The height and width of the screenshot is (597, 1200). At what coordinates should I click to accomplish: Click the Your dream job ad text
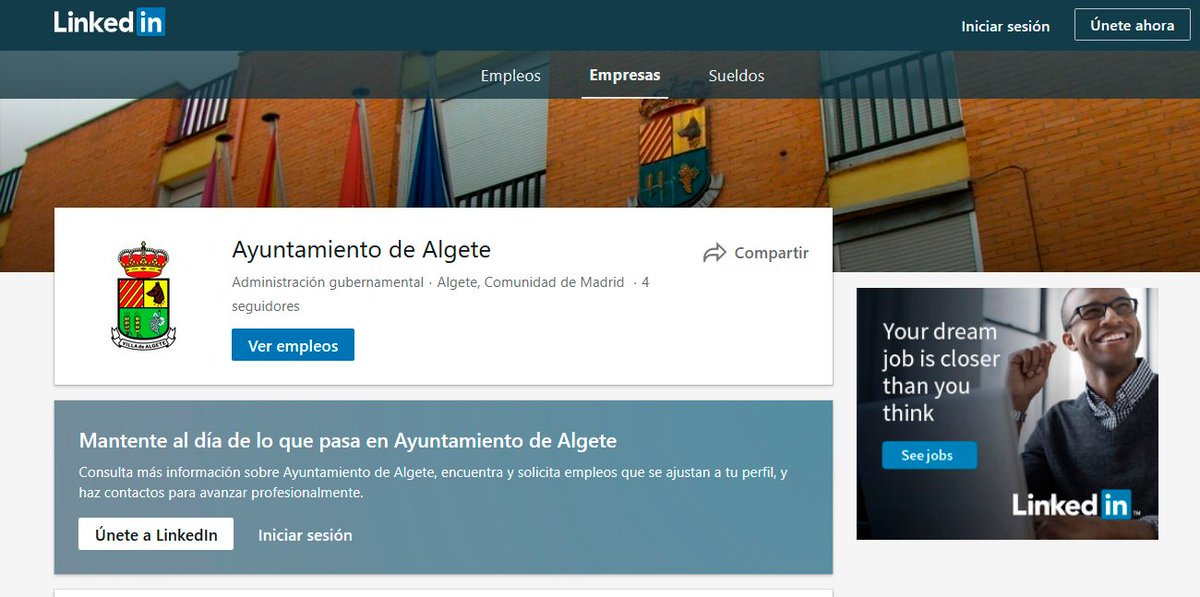940,372
